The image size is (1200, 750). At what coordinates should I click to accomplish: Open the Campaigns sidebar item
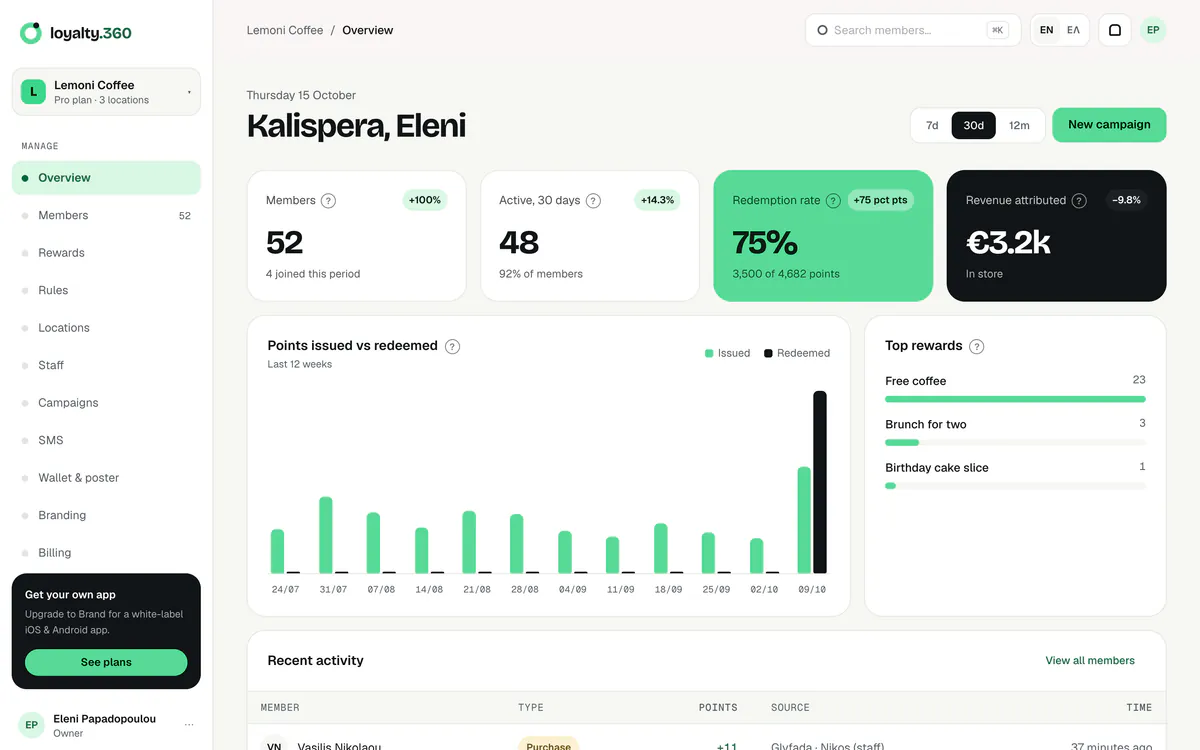tap(106, 403)
